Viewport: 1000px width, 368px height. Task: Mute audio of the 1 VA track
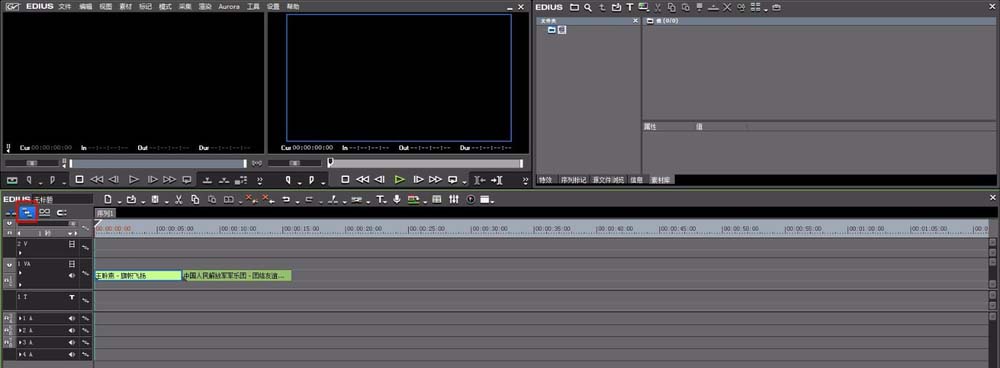(72, 275)
